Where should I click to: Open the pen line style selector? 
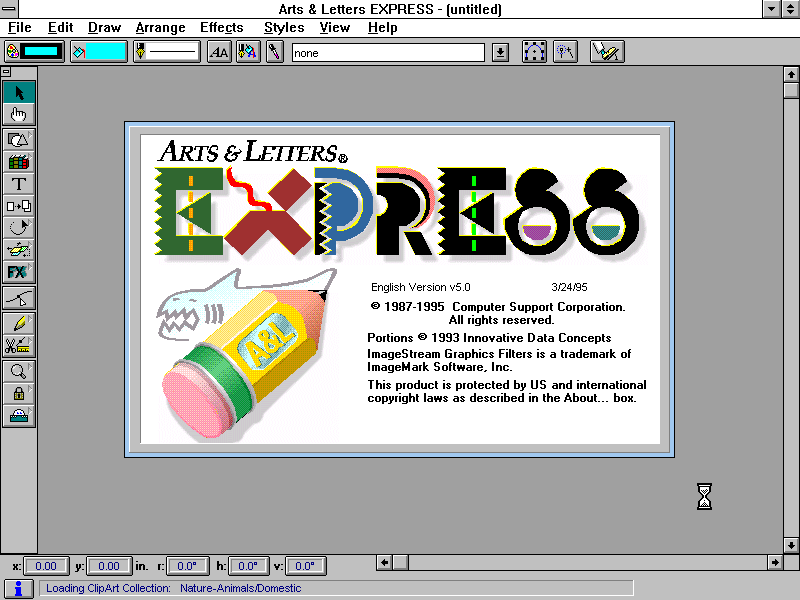coord(167,52)
